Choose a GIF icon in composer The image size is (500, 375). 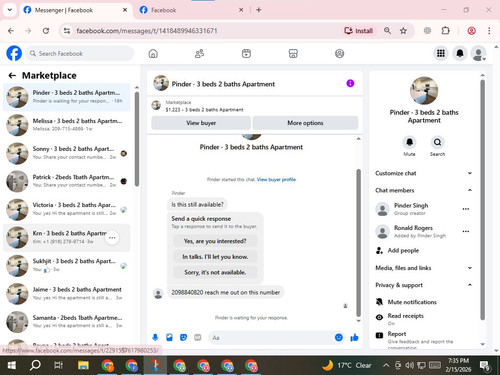point(198,338)
